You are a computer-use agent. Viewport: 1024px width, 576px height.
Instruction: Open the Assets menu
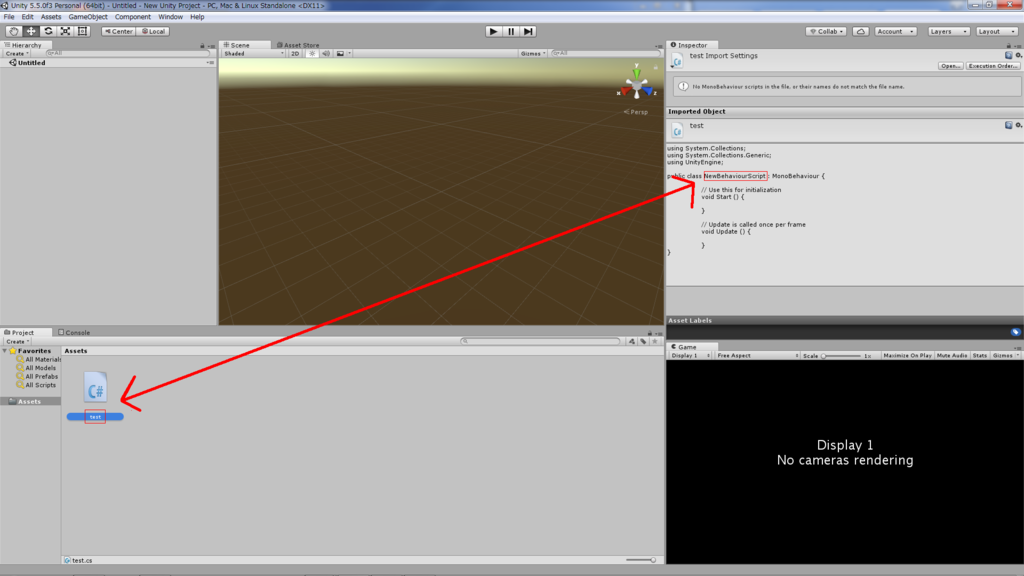[51, 17]
